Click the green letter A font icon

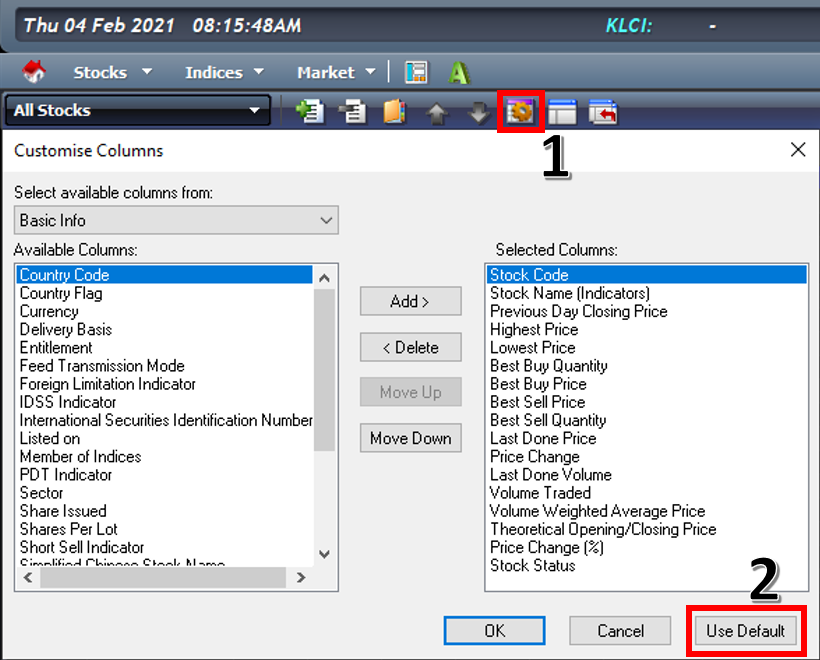tap(459, 72)
